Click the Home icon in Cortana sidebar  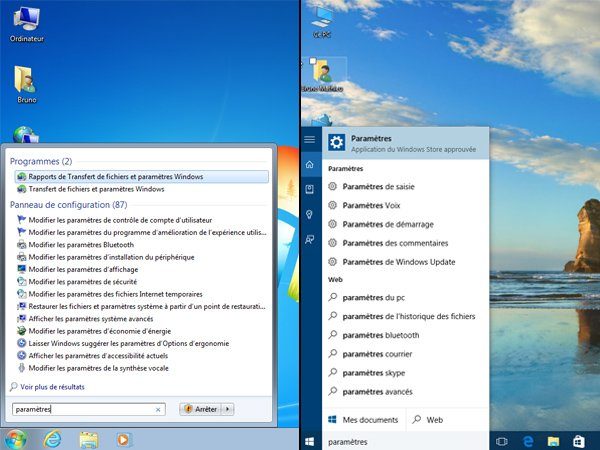point(310,165)
